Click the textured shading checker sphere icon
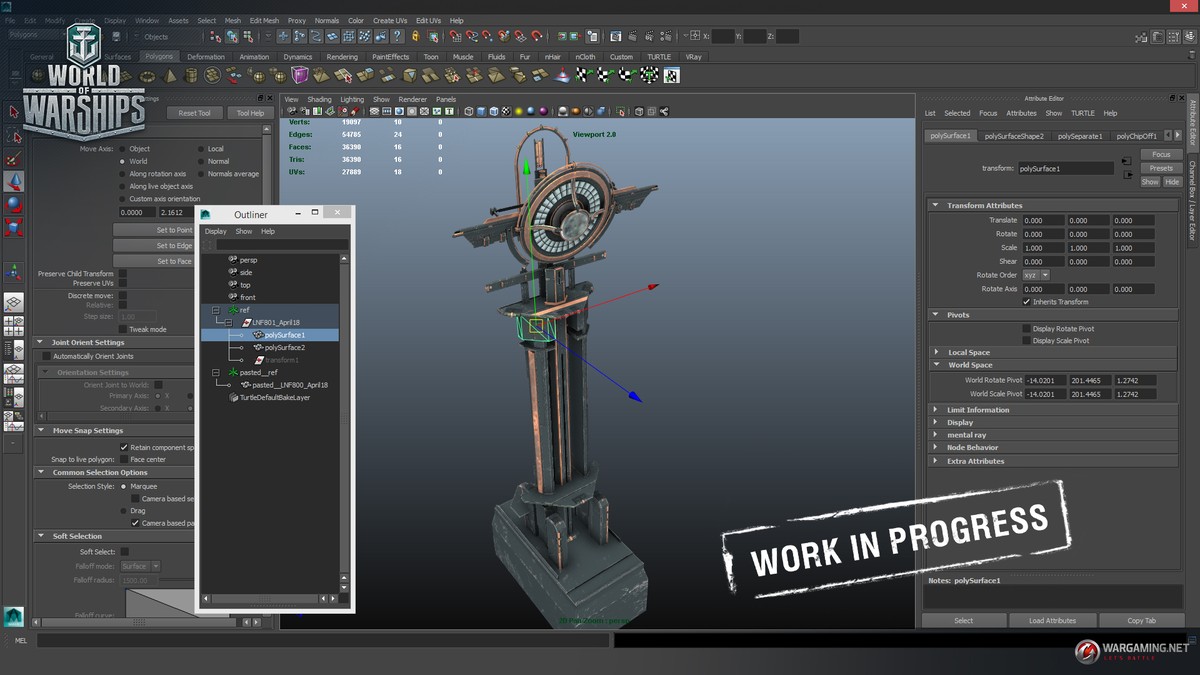Screen dimensions: 1200x675 (x=506, y=111)
